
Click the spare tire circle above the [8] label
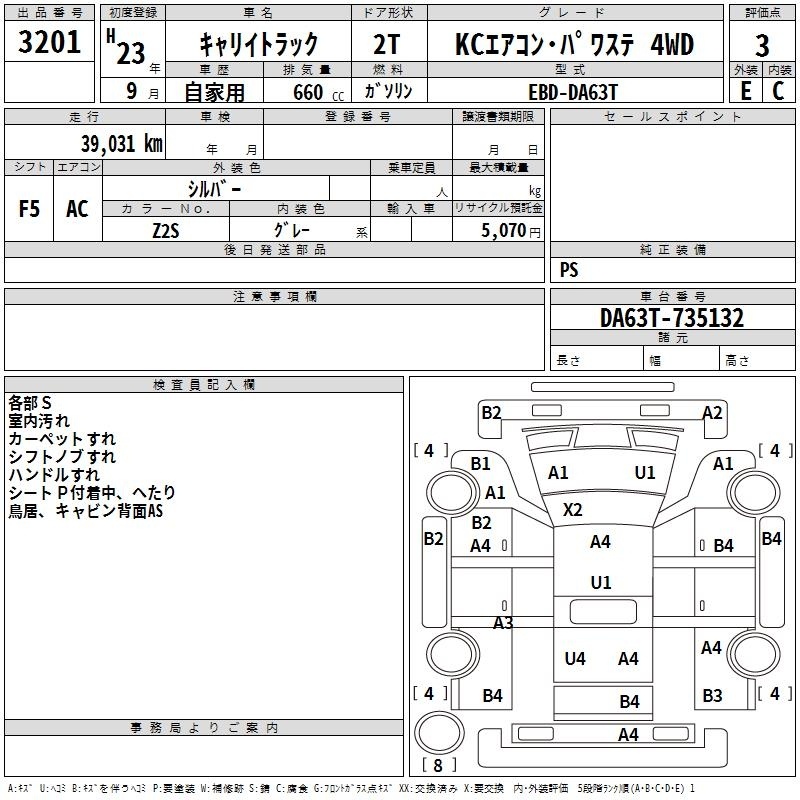pos(434,733)
